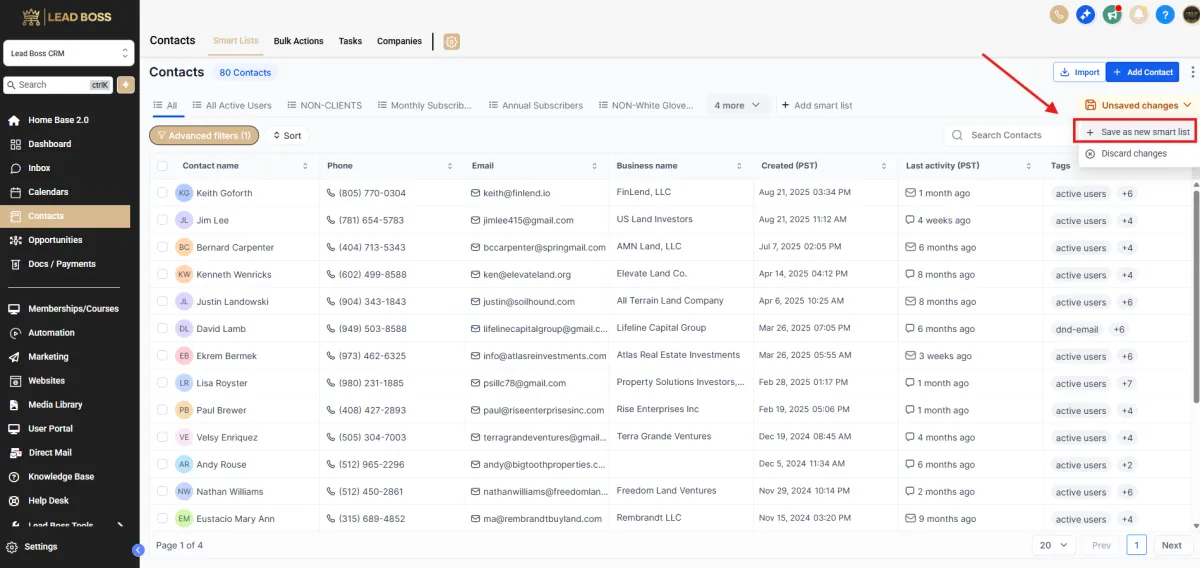The image size is (1200, 568).
Task: Expand Lead Boss Tools in the sidebar
Action: [x=65, y=525]
